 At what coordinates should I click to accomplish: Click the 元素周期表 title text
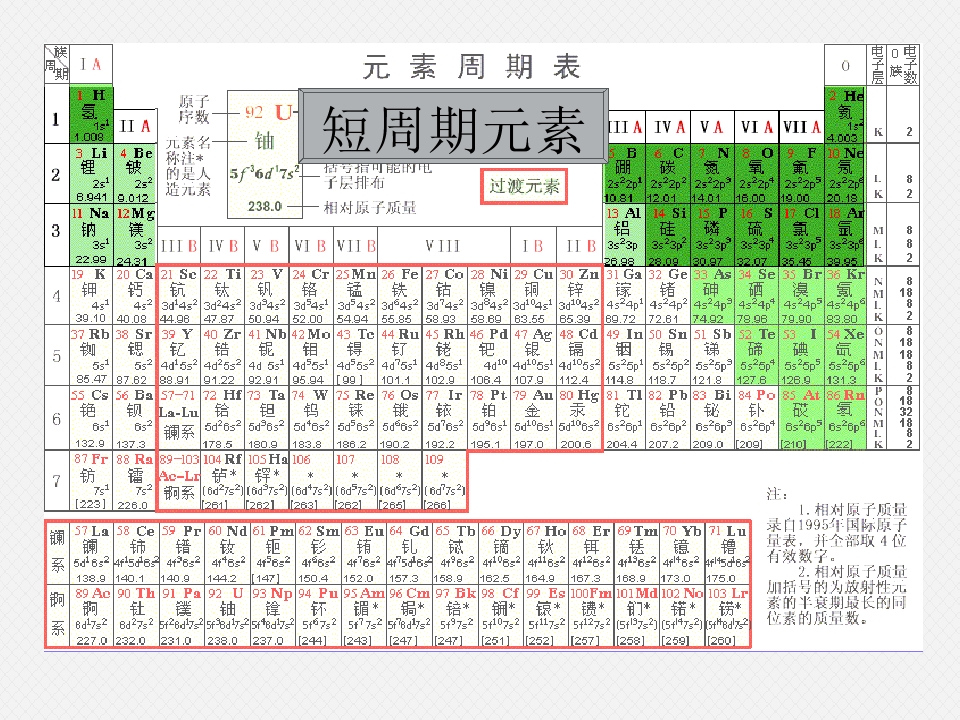pos(471,66)
